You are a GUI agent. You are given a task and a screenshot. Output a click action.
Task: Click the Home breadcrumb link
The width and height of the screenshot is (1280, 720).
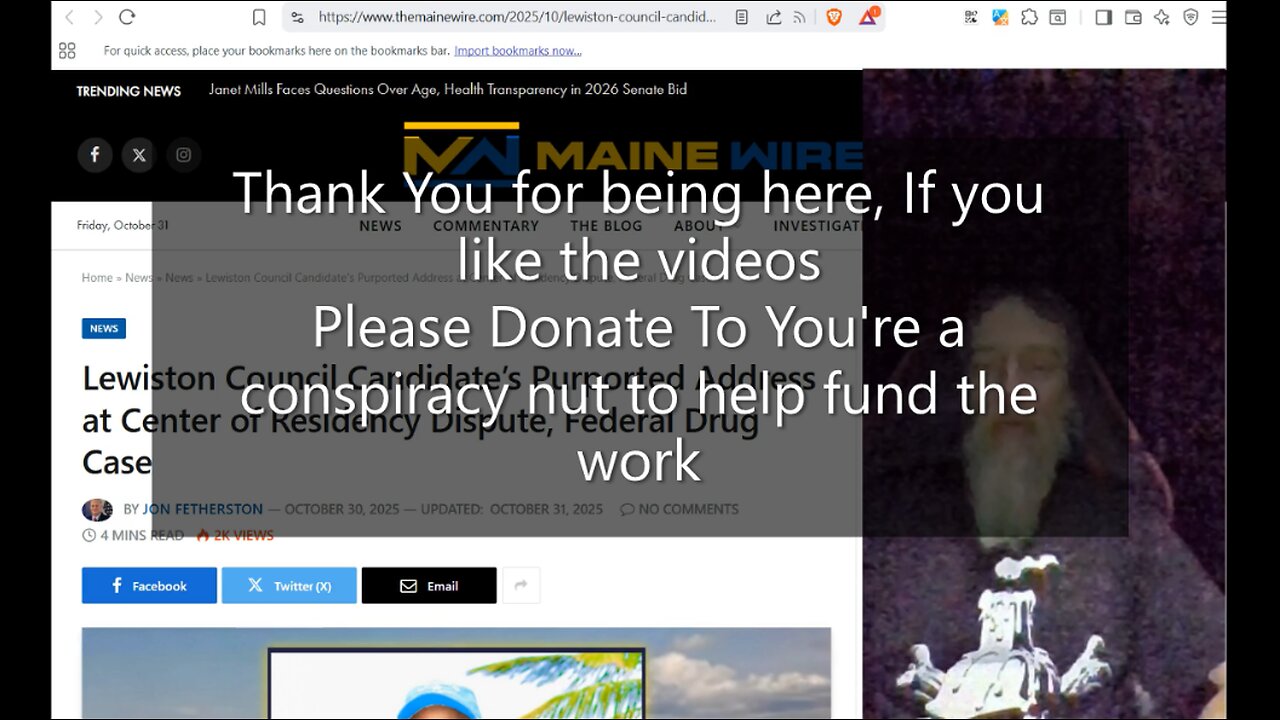point(97,278)
